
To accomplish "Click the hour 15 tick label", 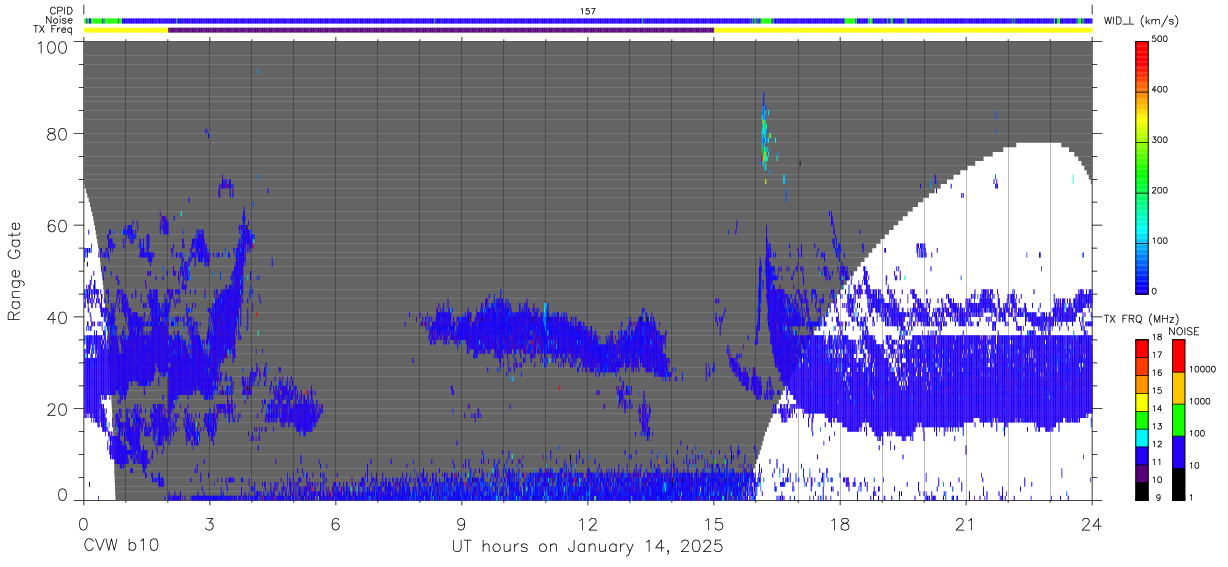I will pos(714,523).
